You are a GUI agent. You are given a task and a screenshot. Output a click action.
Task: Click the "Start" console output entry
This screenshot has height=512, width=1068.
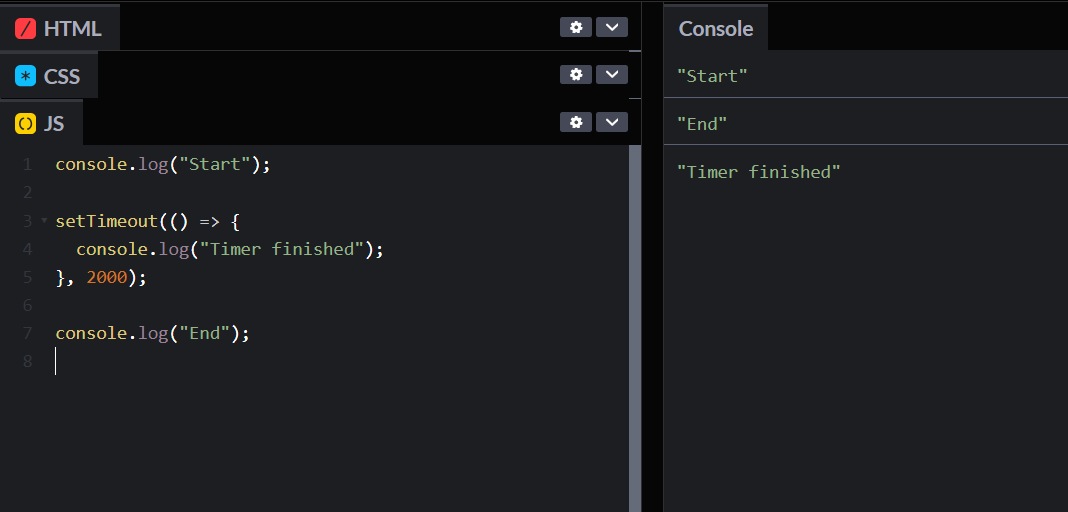712,75
